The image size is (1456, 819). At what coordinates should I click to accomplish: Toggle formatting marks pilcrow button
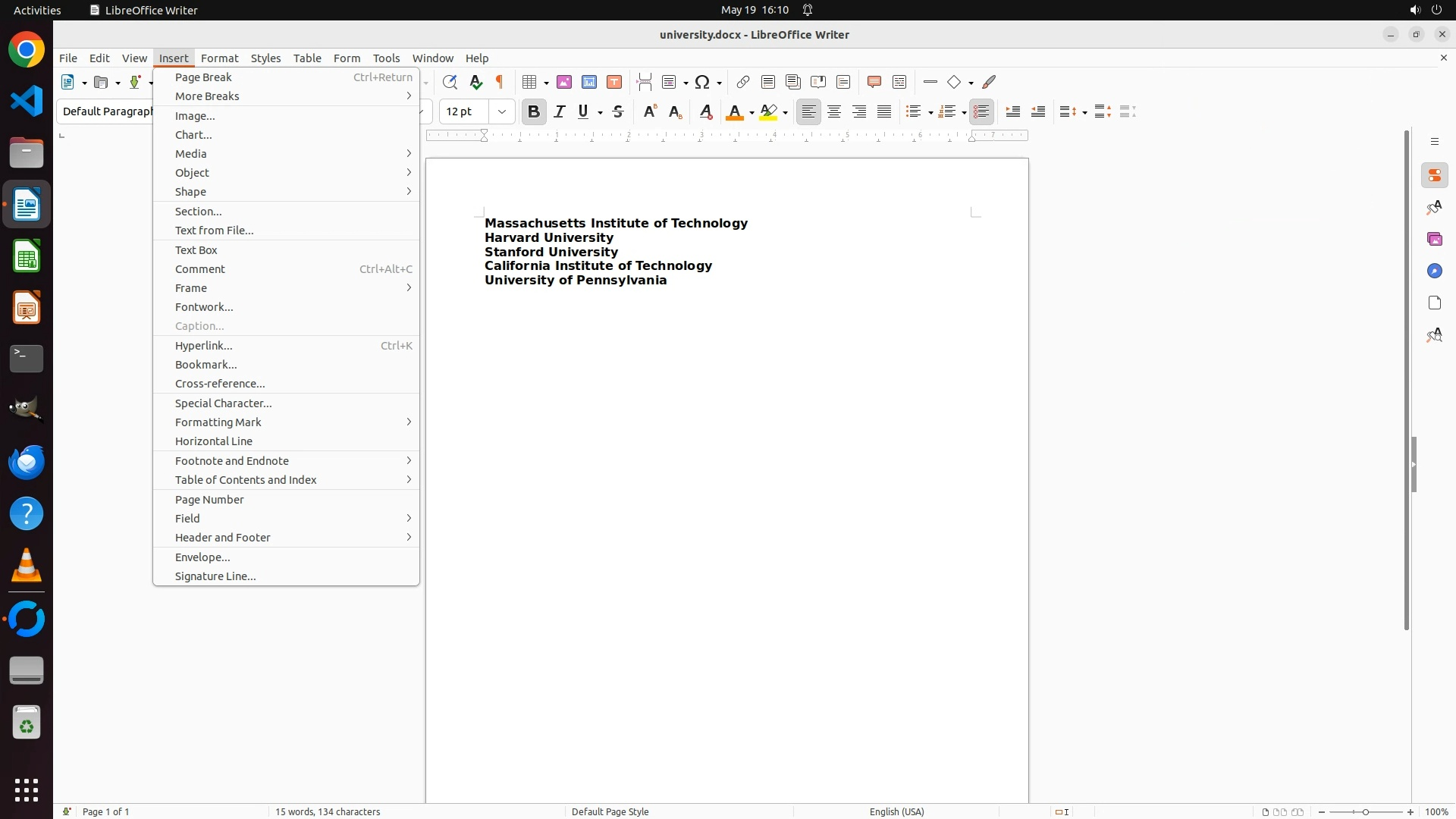[500, 82]
